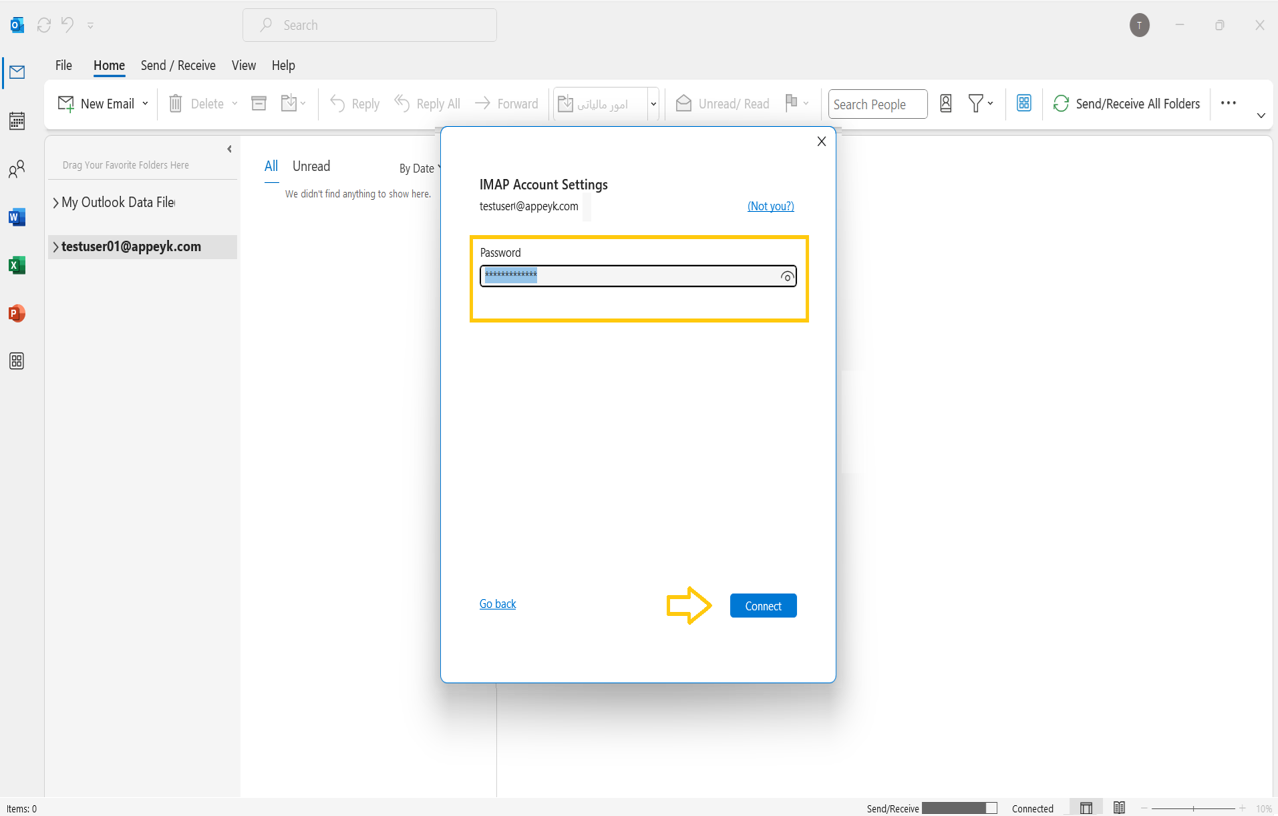1278x816 pixels.
Task: Click the New Email button
Action: [96, 104]
